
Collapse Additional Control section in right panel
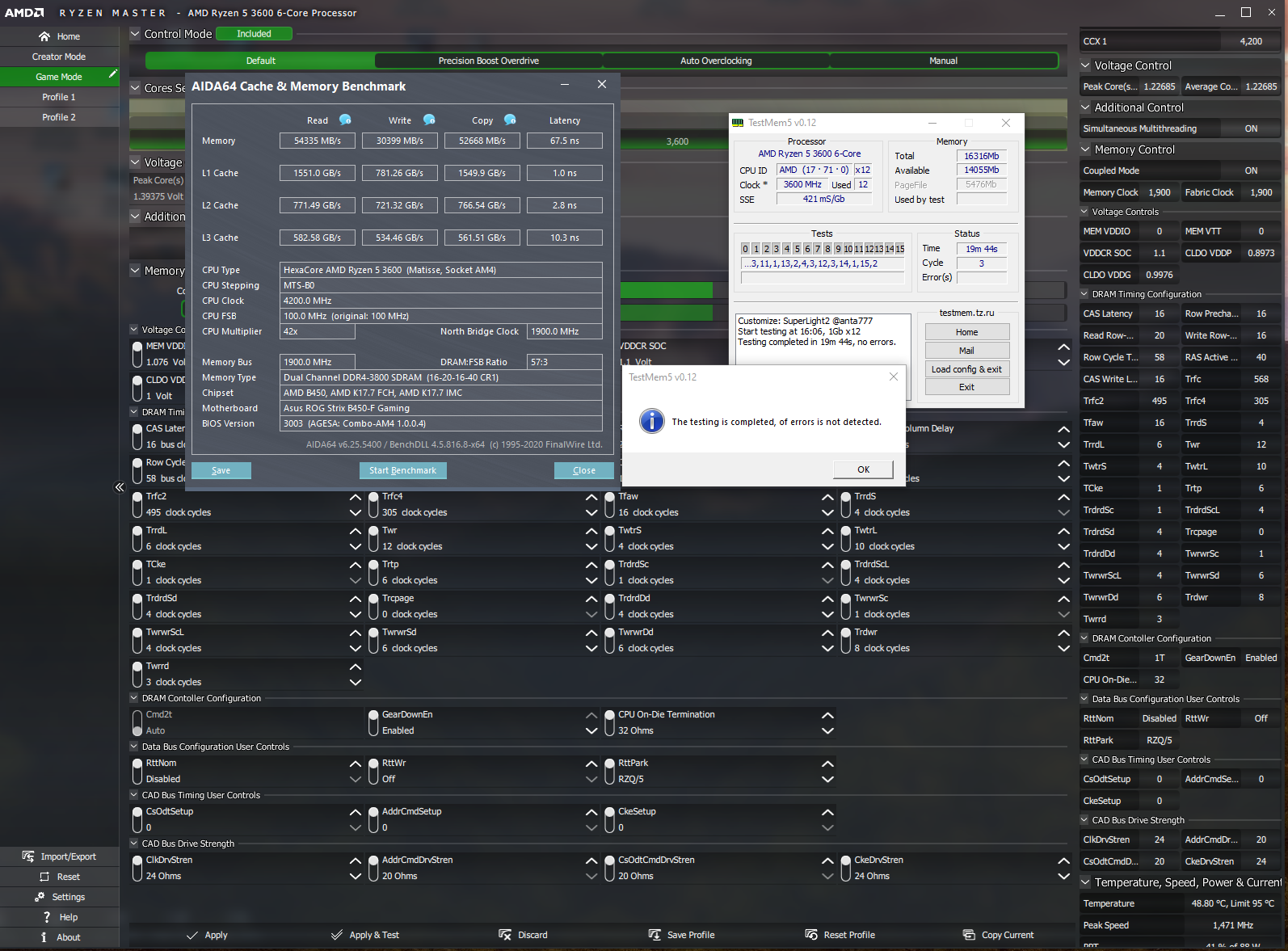click(x=1086, y=107)
